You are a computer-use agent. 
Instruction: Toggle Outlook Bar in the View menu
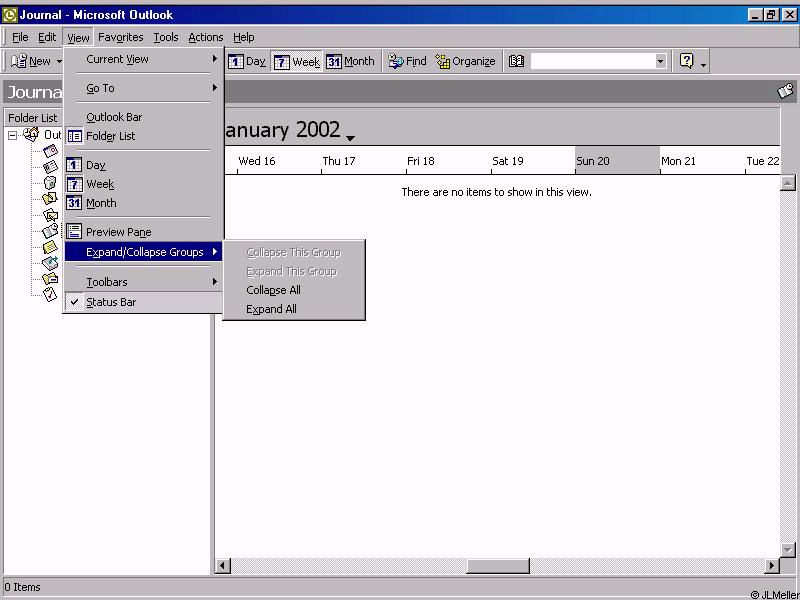143,117
